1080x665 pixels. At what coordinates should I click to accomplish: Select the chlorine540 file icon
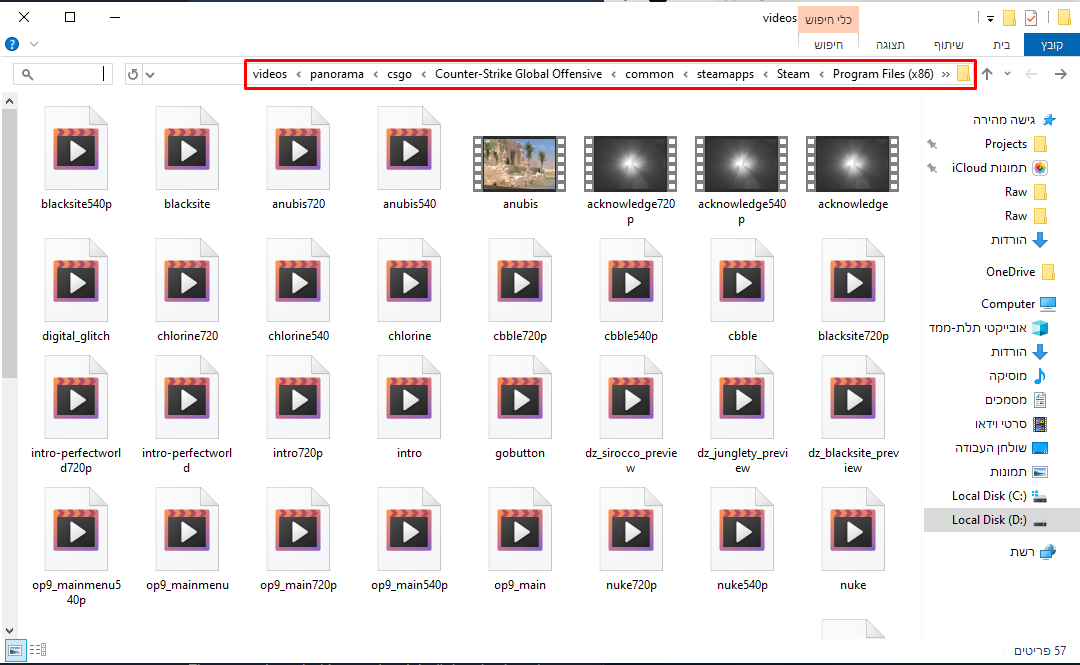pos(298,280)
